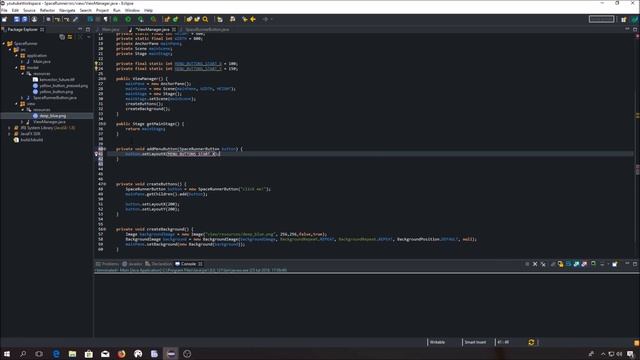Open the Source menu
The width and height of the screenshot is (640, 360).
pyautogui.click(x=29, y=10)
